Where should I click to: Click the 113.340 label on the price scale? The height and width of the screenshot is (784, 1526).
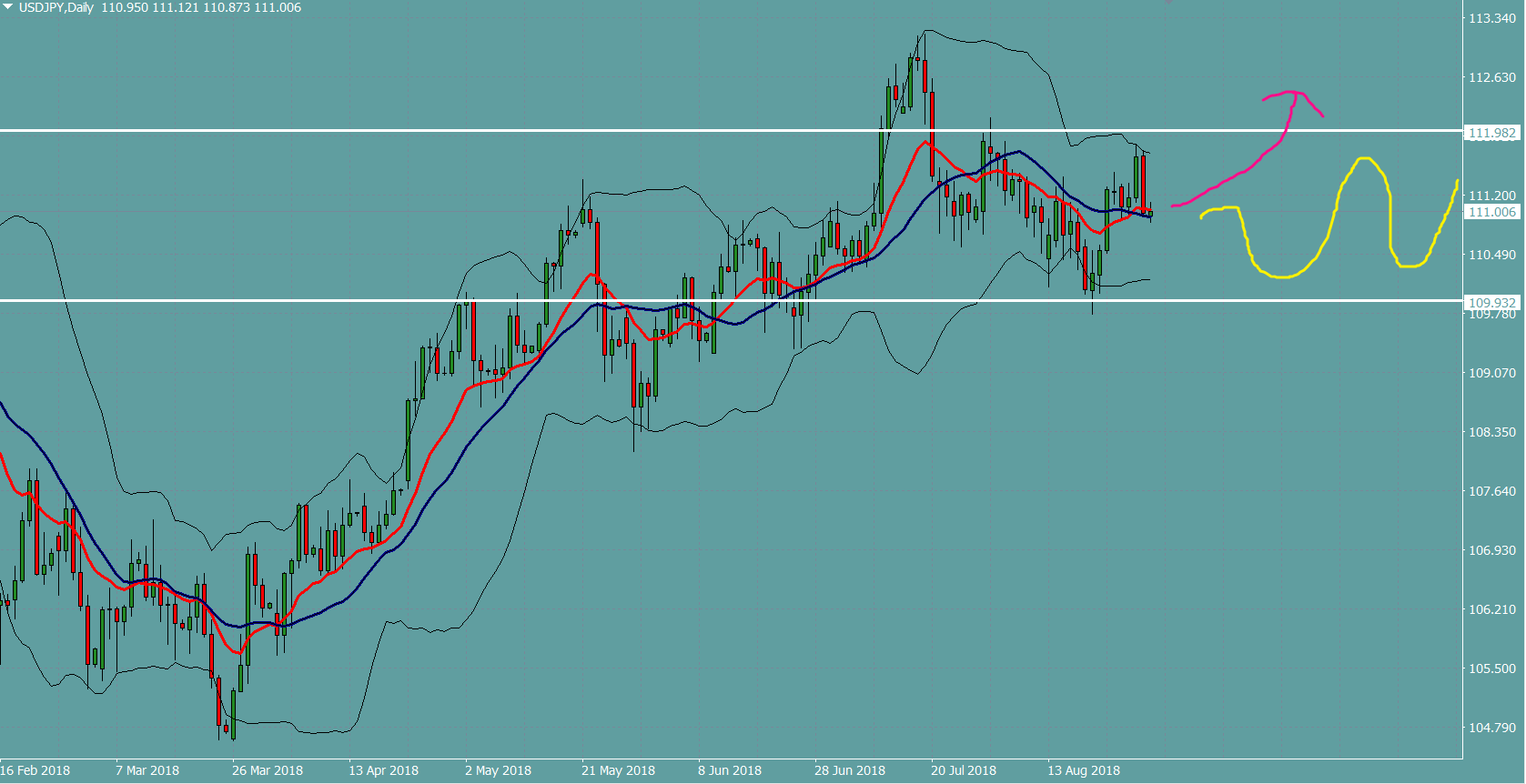[1492, 18]
